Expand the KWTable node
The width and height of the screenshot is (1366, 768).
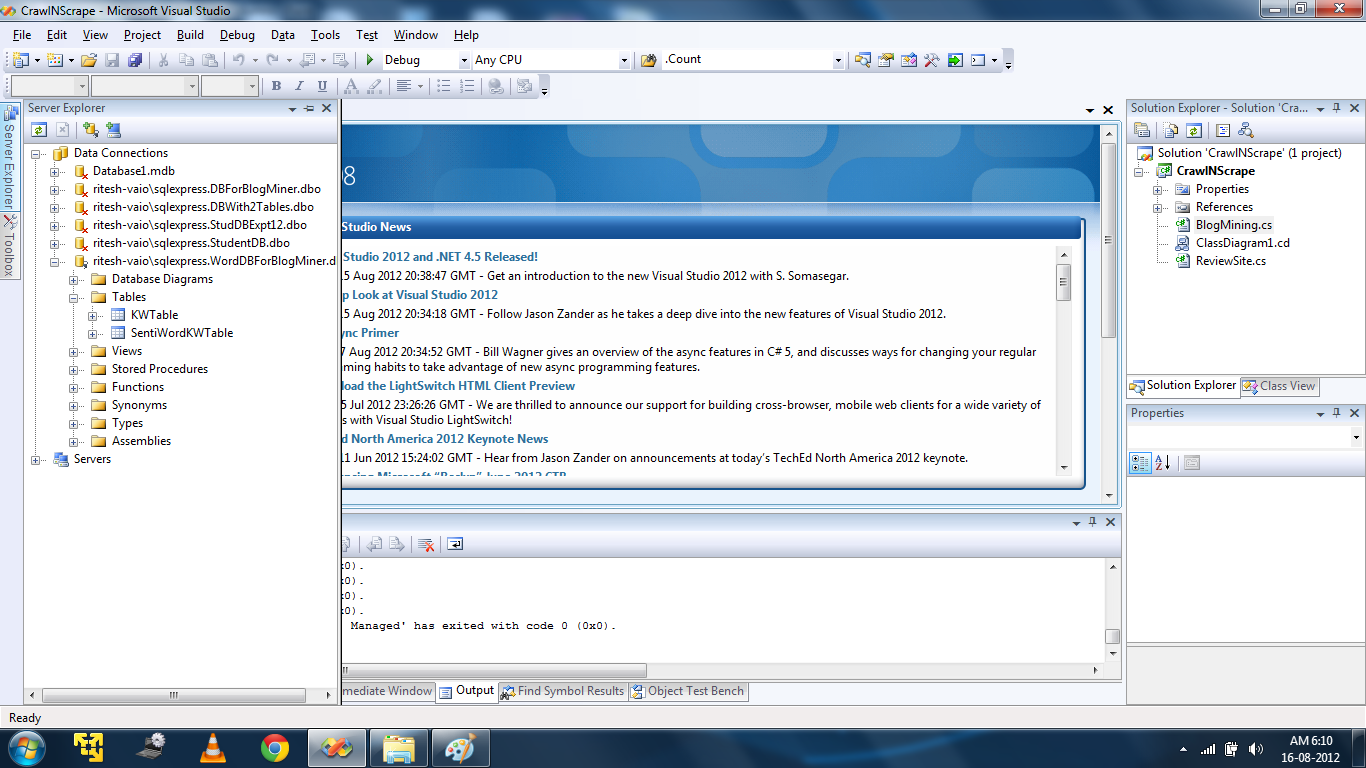[93, 315]
